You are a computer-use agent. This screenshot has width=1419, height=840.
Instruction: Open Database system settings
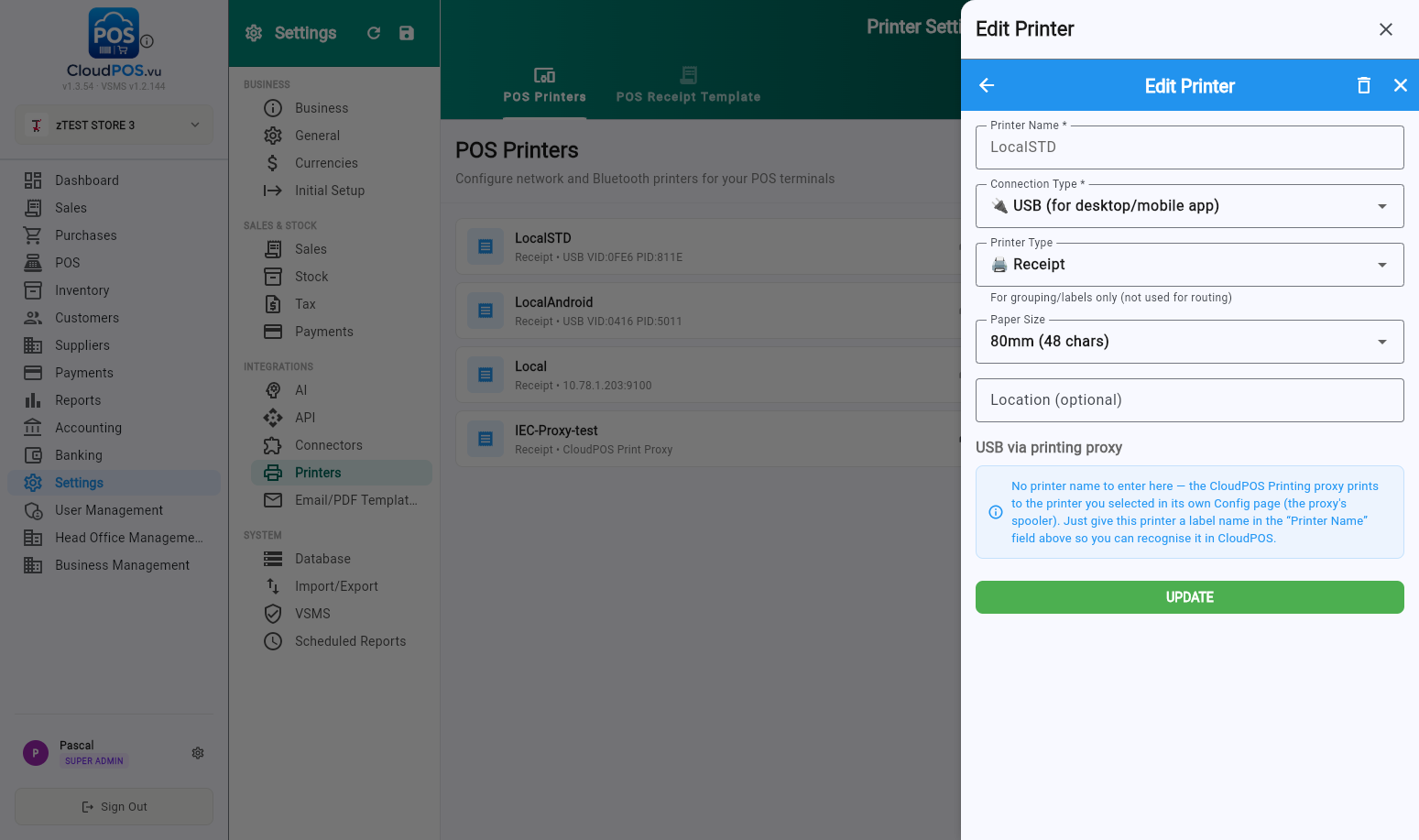[x=341, y=559]
